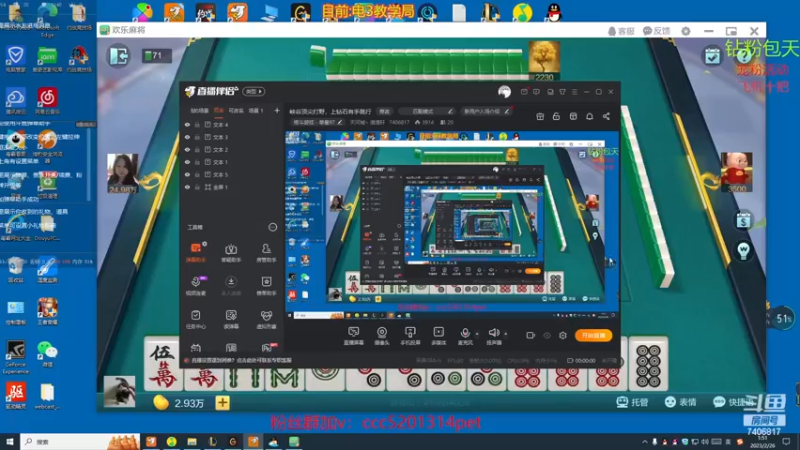
Task: Lock the 文本 3 layer
Action: point(197,137)
